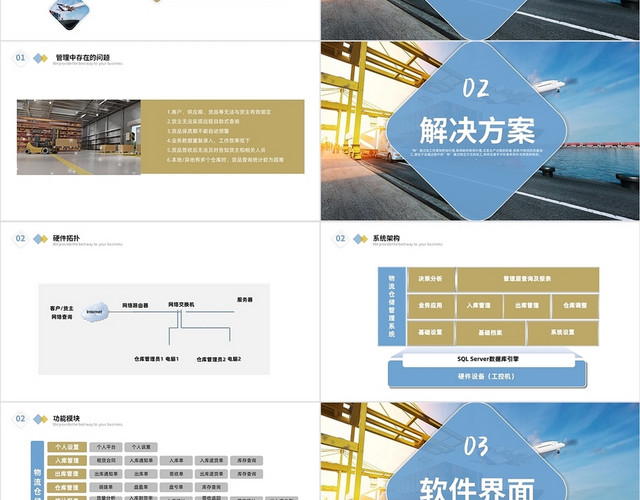Click the 02 badge on the 硬件拓扑 slide

(x=20, y=239)
